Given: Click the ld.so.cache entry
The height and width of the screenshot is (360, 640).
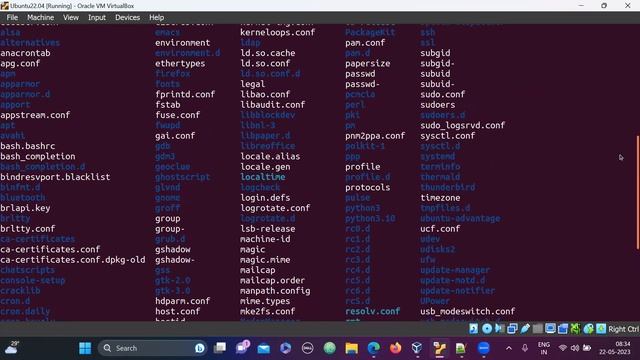Looking at the screenshot, I should 268,53.
